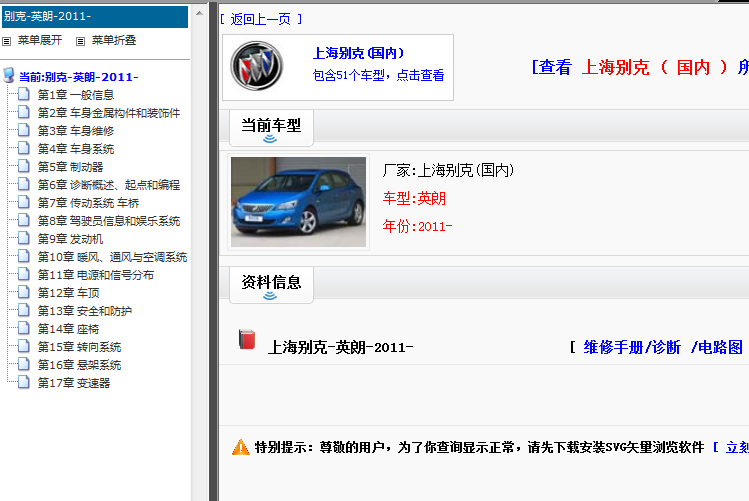Screen dimensions: 749x501
Task: Select 第7章 传动系统 车桥
Action: pyautogui.click(x=88, y=203)
